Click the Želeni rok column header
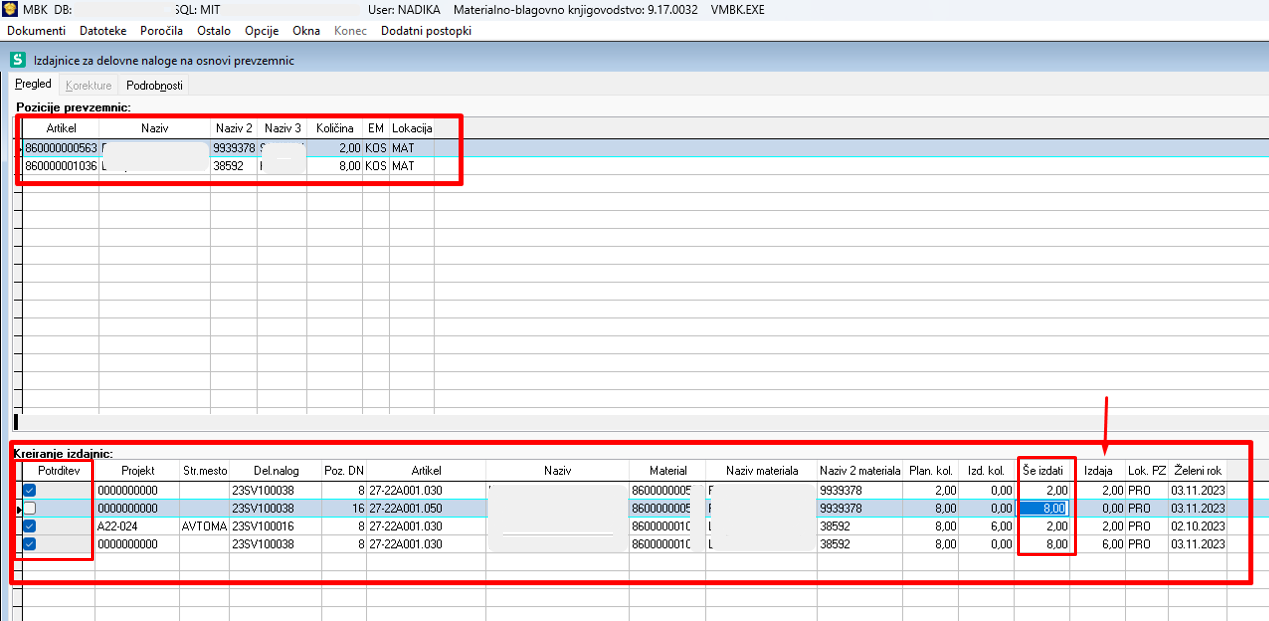1269x621 pixels. click(1197, 470)
